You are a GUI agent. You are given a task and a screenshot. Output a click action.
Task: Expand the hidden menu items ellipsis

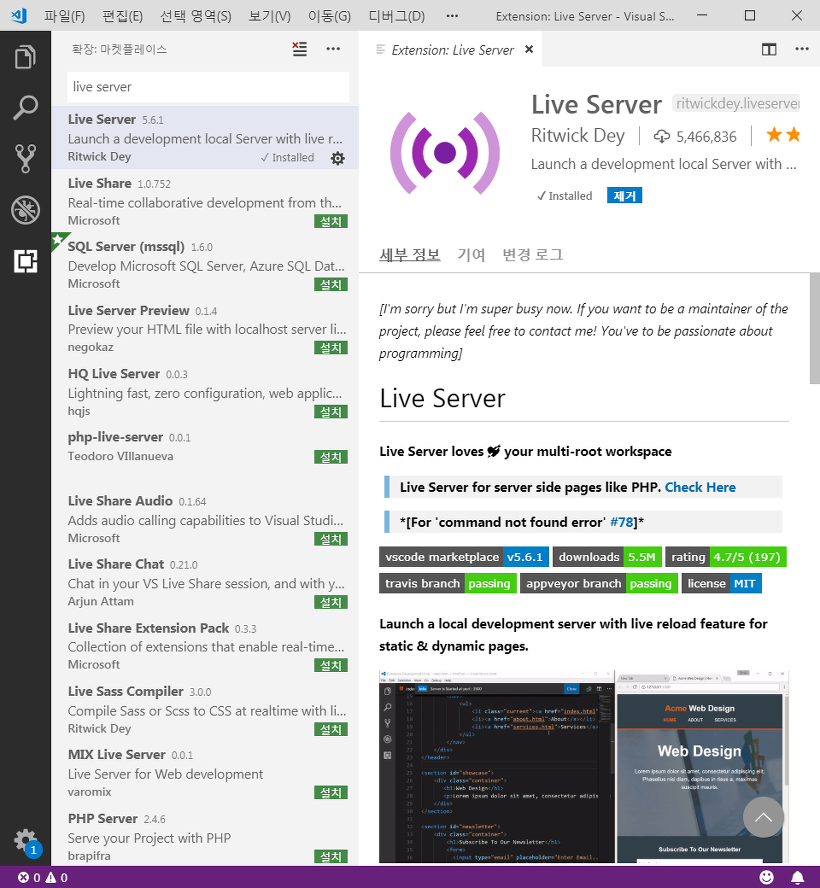[452, 16]
